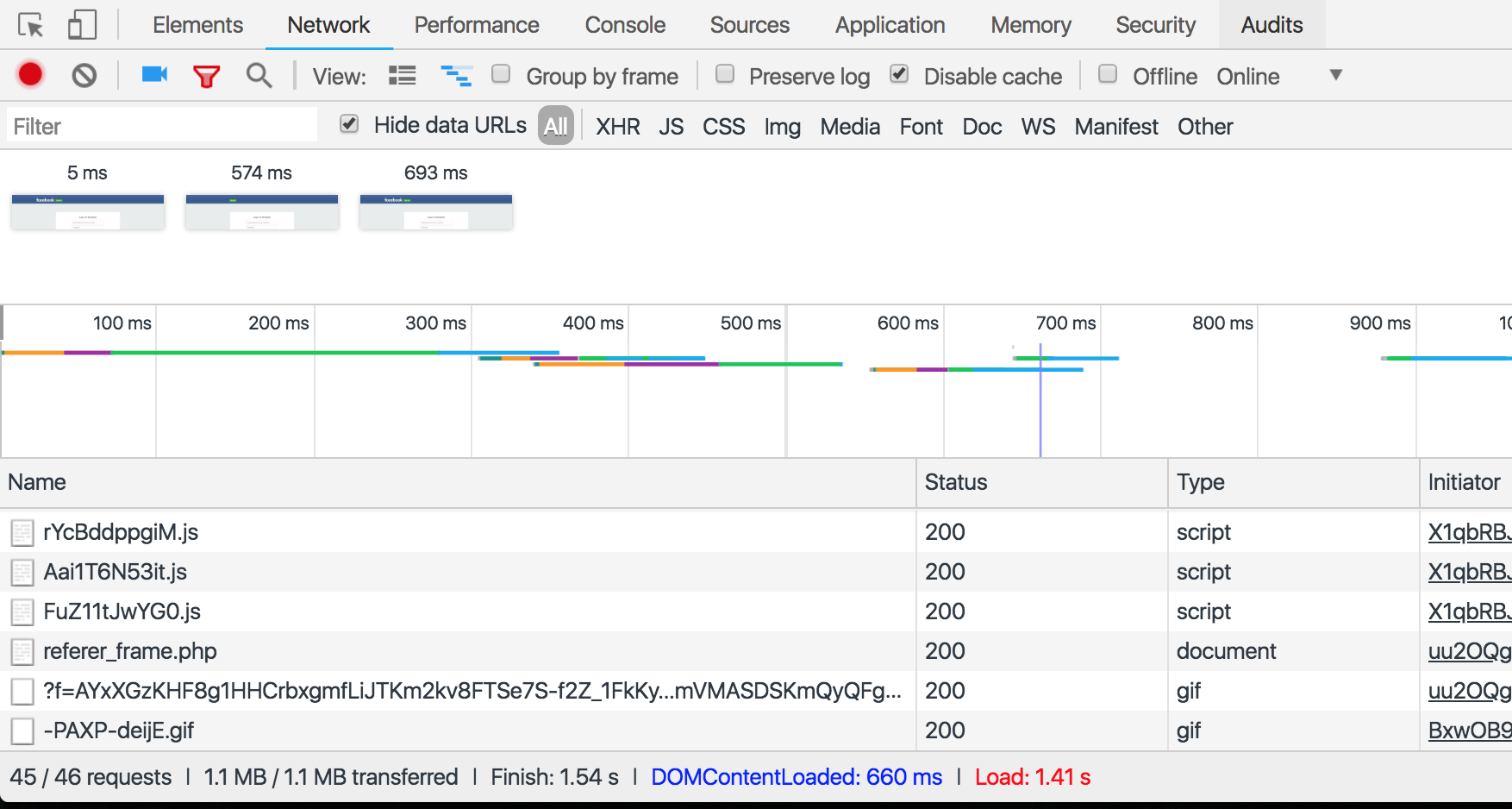Uncheck the Disable cache checkbox
Viewport: 1512px width, 809px height.
[x=899, y=74]
